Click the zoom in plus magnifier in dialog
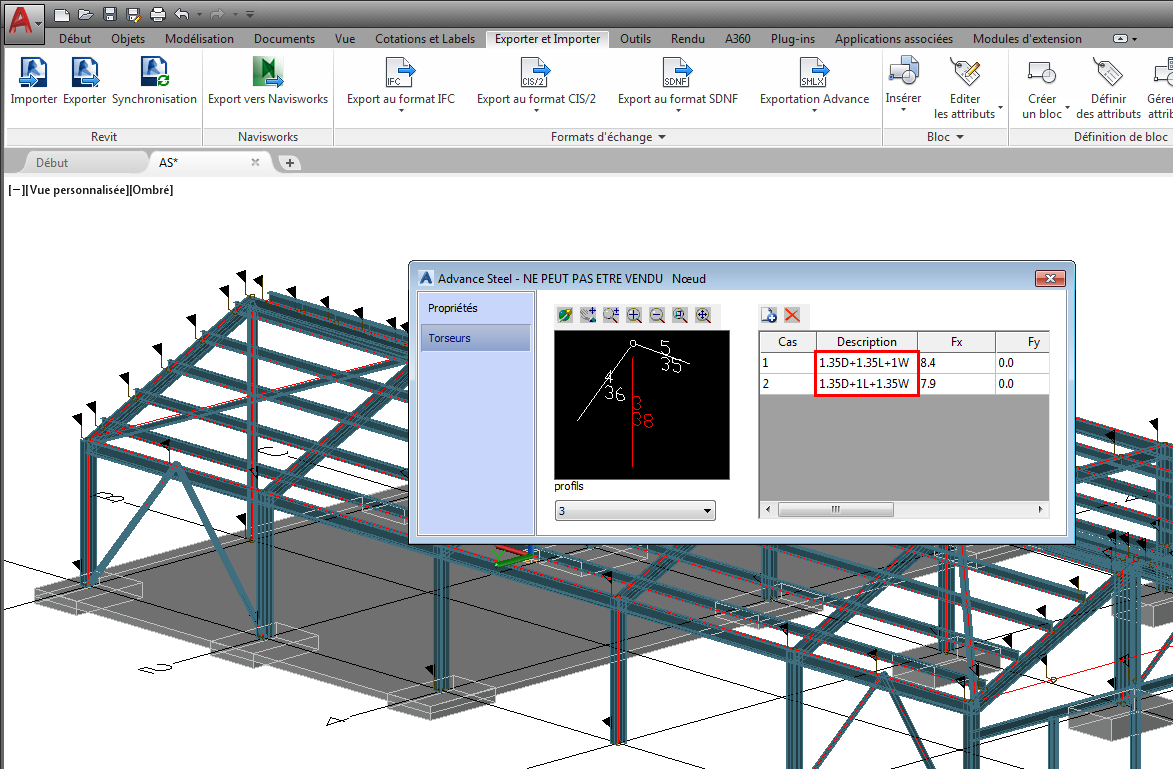The width and height of the screenshot is (1173, 769). click(x=634, y=315)
